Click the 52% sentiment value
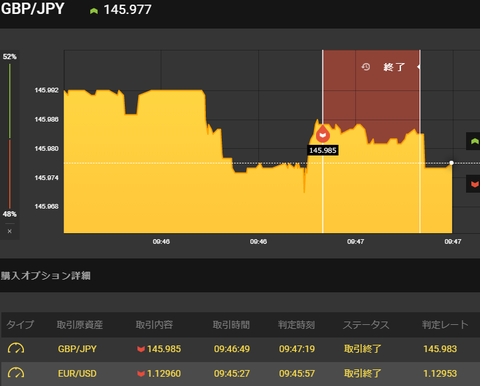 10,57
